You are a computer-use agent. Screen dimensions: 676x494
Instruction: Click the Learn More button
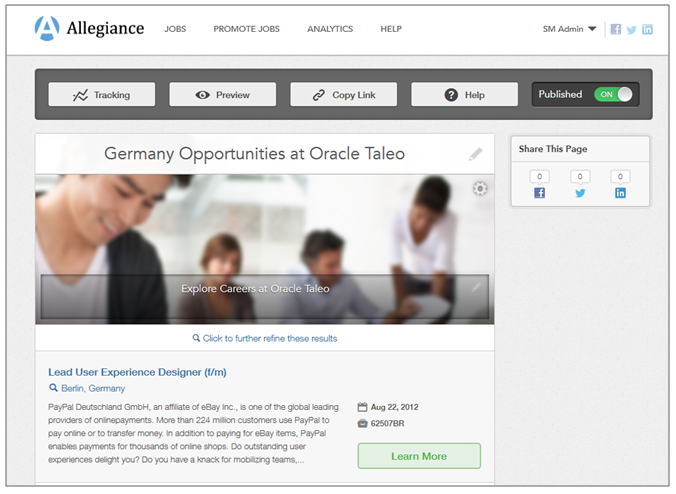pos(419,456)
